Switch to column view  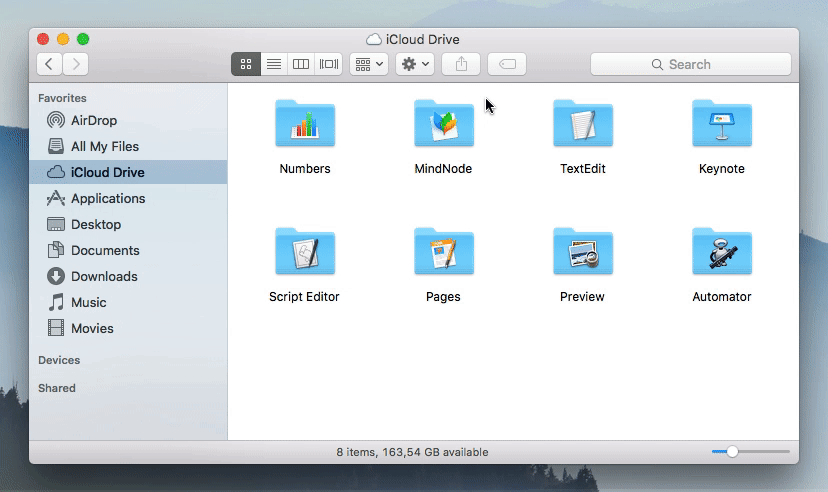[x=301, y=64]
